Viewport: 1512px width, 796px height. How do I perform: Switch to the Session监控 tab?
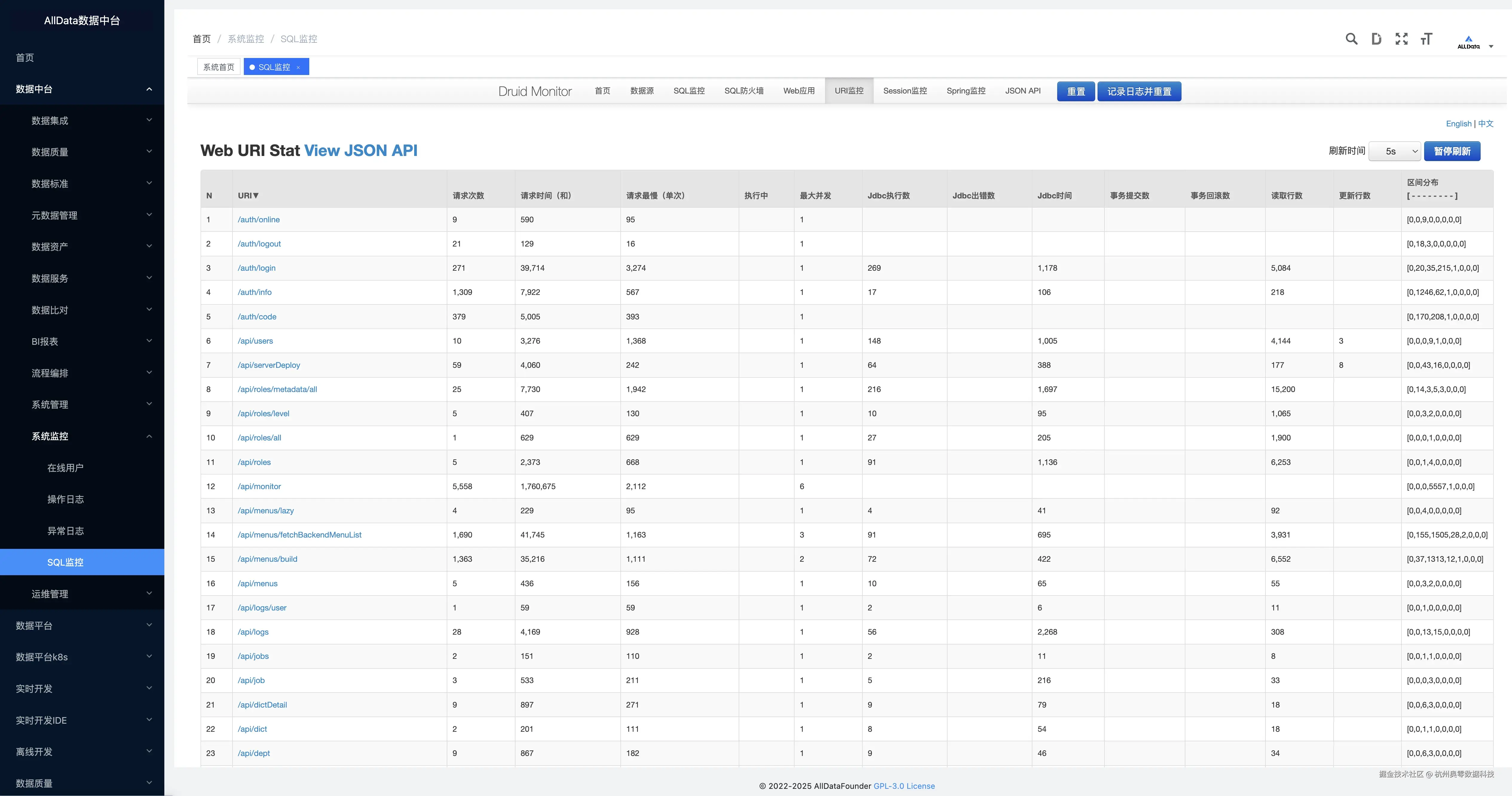click(905, 91)
